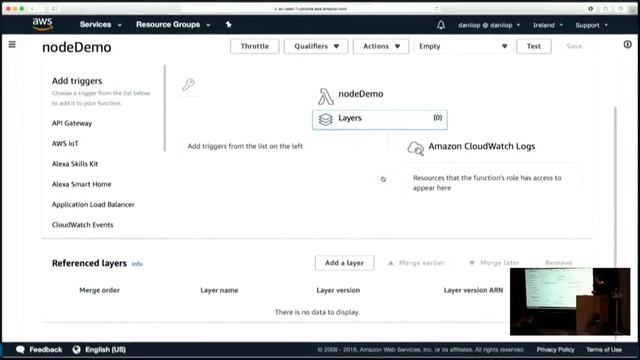Image resolution: width=640 pixels, height=360 pixels.
Task: Select the nodeDemo Lambda function icon
Action: pyautogui.click(x=325, y=96)
